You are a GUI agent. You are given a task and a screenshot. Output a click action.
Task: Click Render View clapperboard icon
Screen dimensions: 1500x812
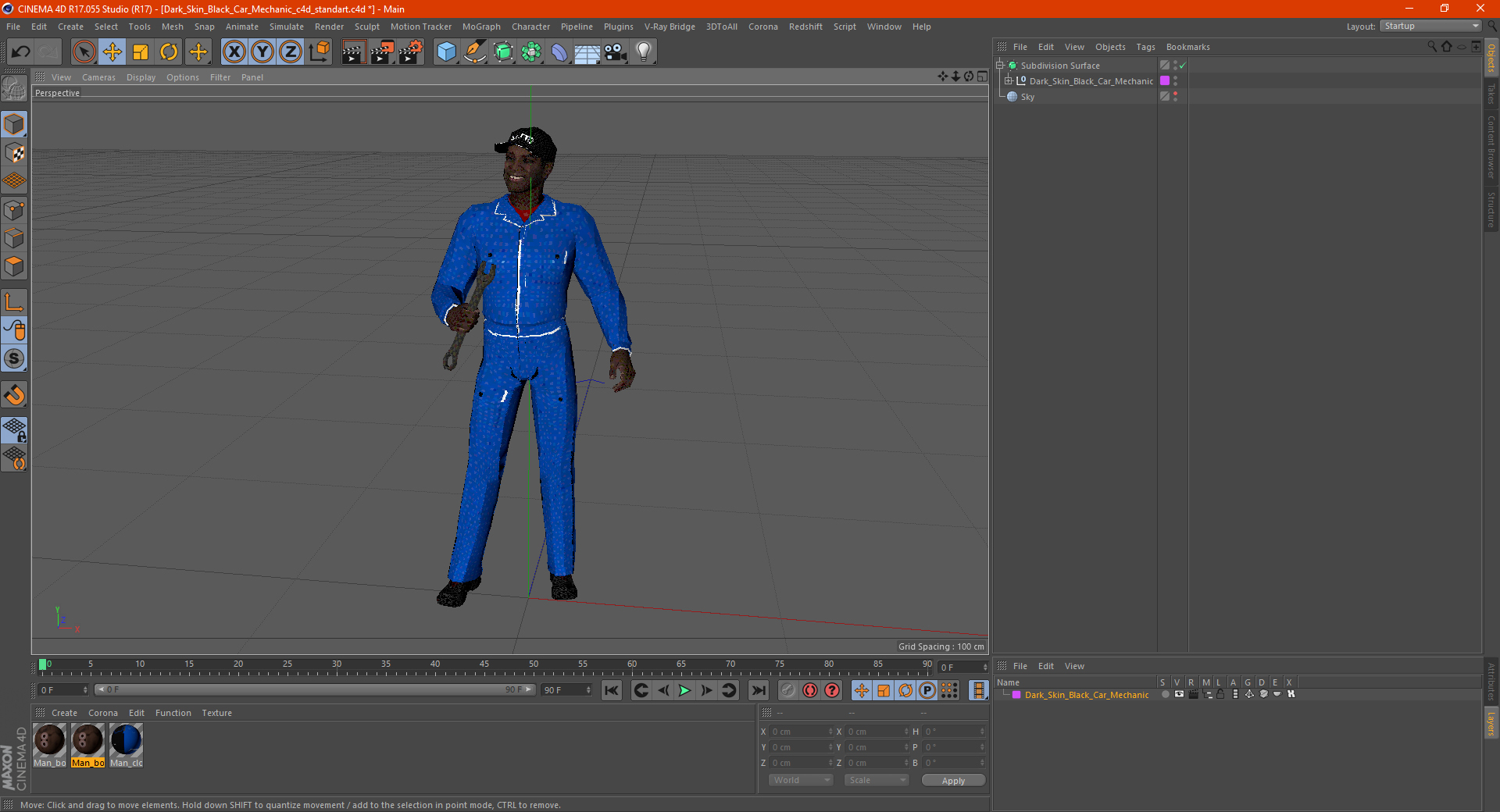click(x=353, y=52)
